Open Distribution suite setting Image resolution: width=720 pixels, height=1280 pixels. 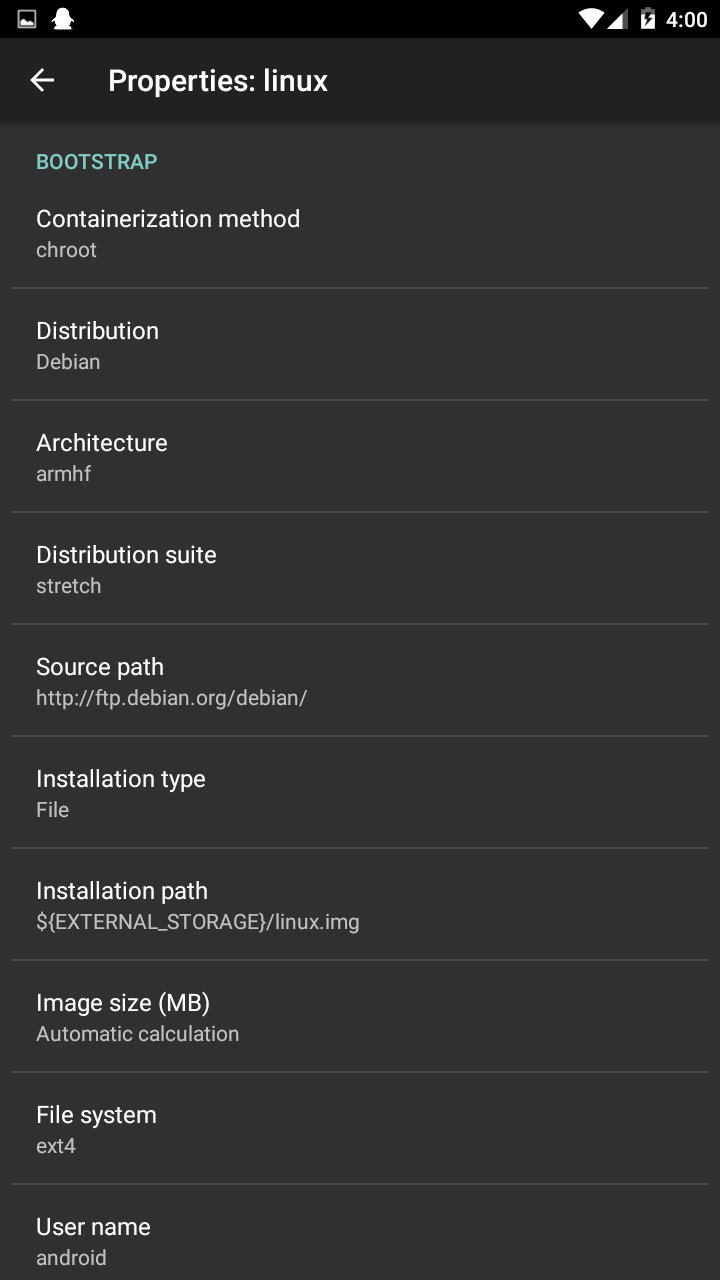(360, 569)
